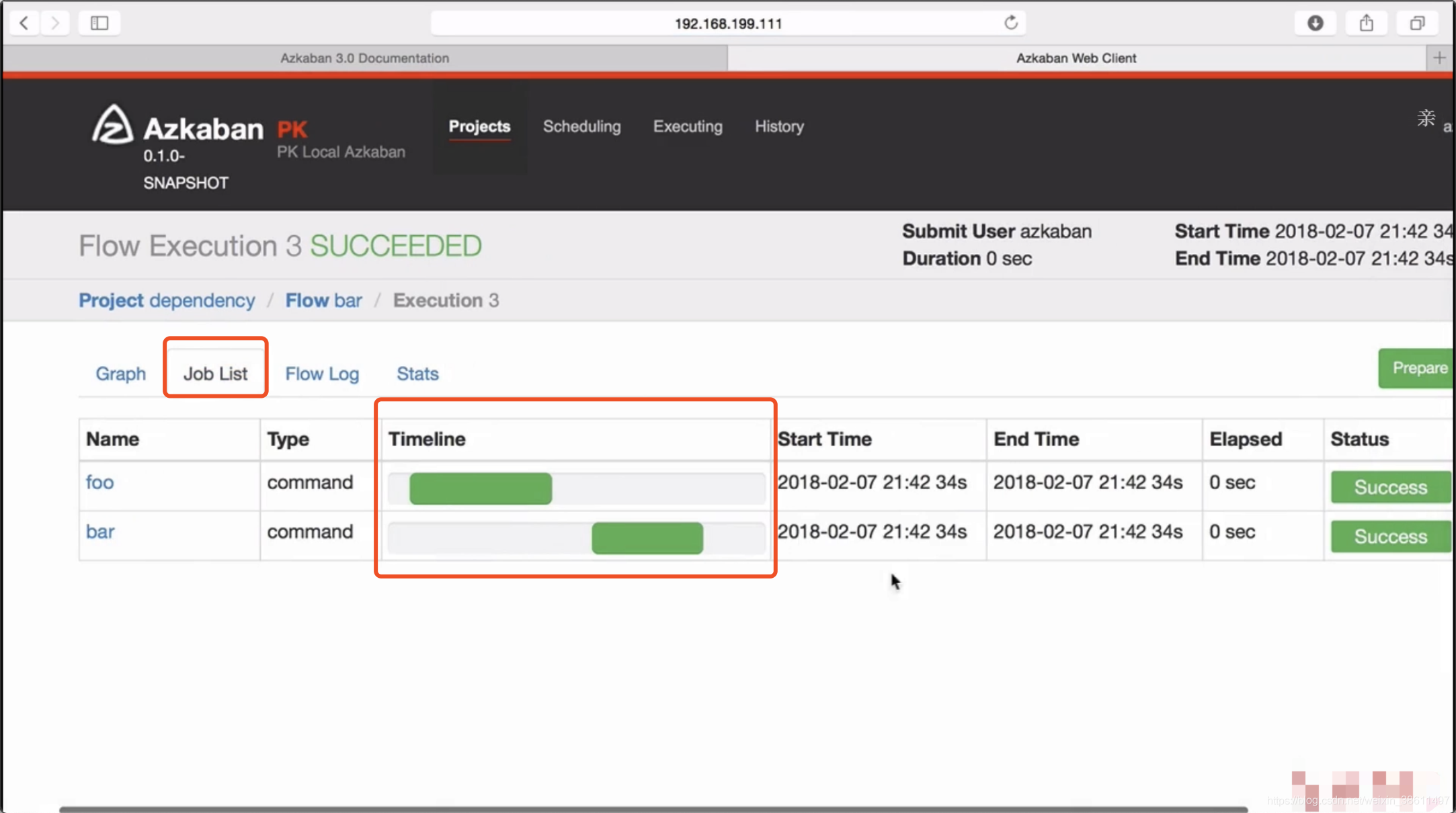Click the settings gear icon top right
This screenshot has height=813, width=1456.
[x=1427, y=118]
